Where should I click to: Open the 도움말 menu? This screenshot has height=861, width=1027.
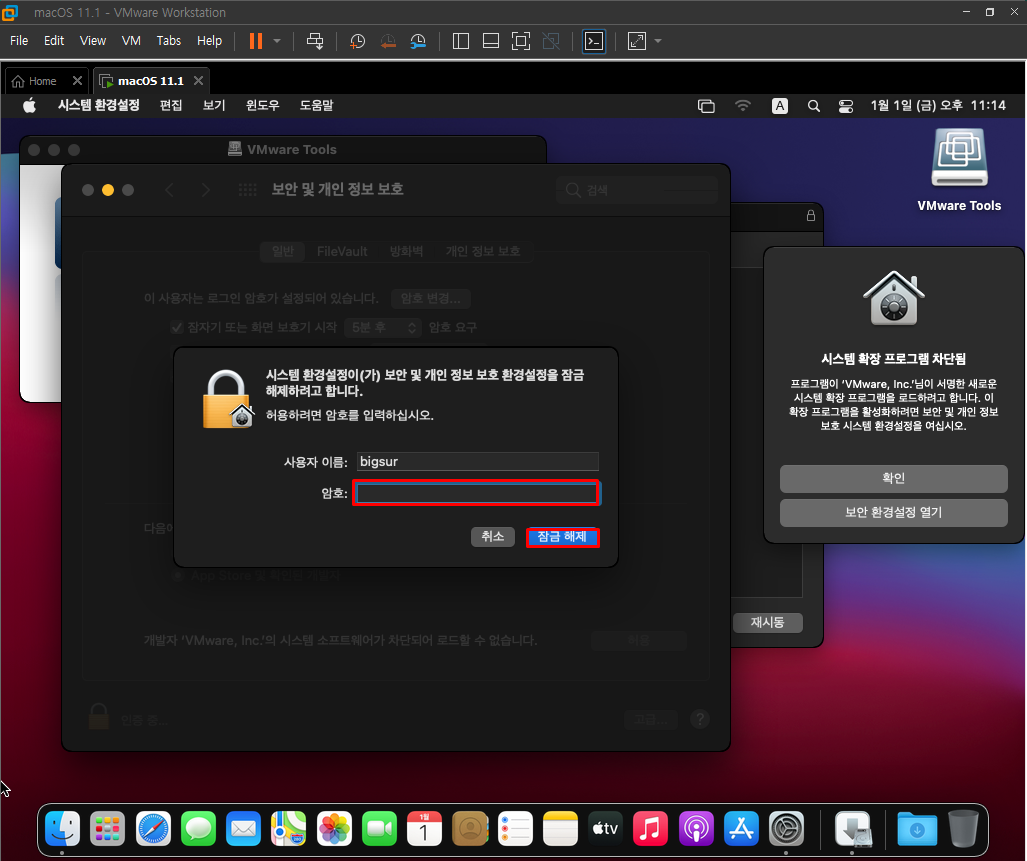click(x=316, y=105)
